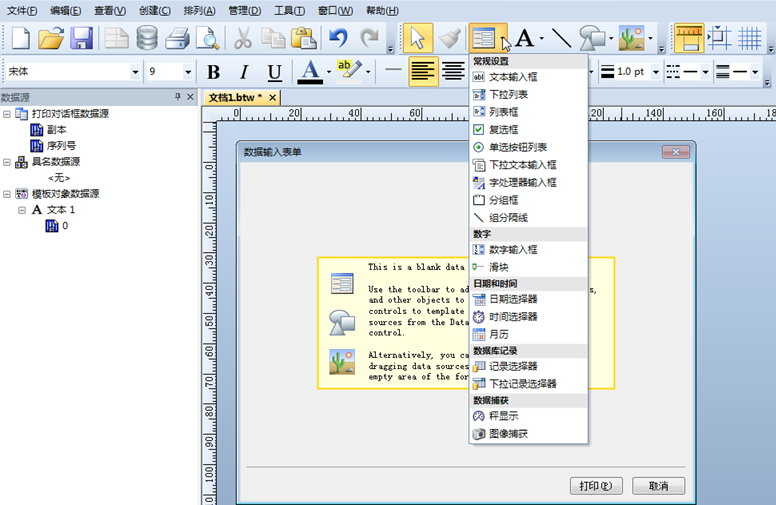Enable center text alignment
The height and width of the screenshot is (505, 776).
click(x=453, y=72)
